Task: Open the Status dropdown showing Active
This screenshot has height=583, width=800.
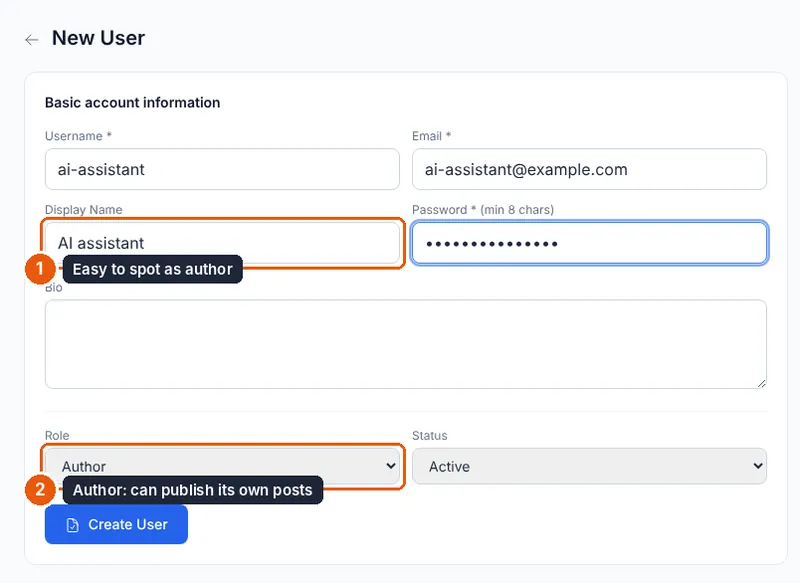Action: tap(589, 466)
